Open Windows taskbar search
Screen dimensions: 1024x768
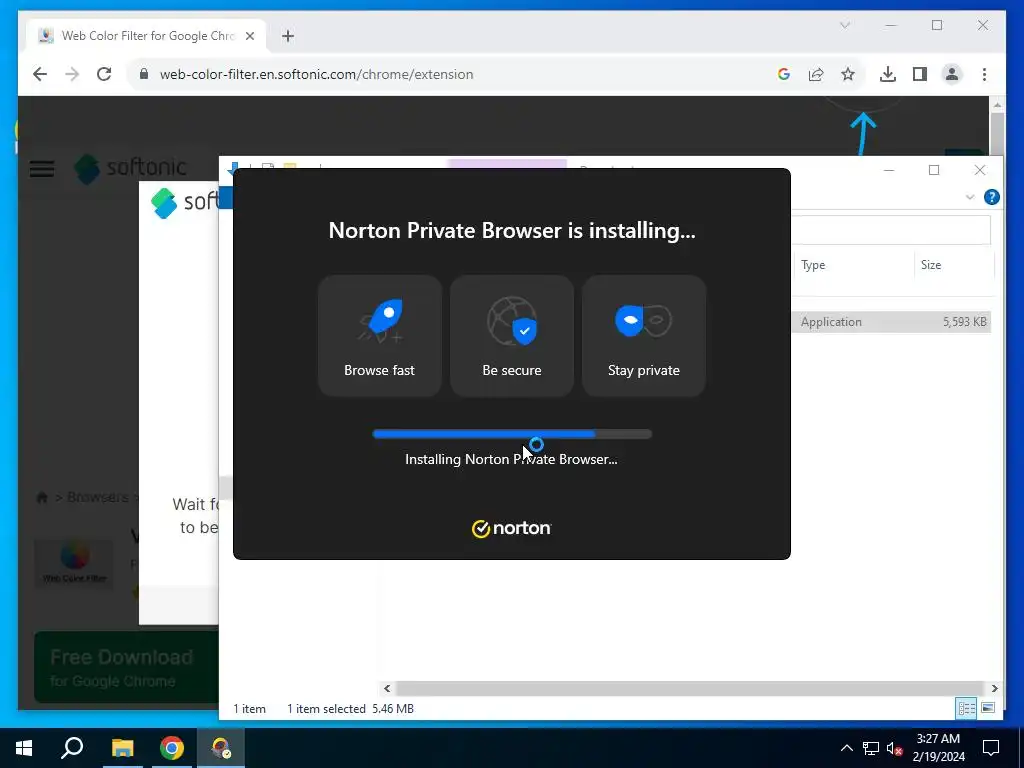click(72, 748)
